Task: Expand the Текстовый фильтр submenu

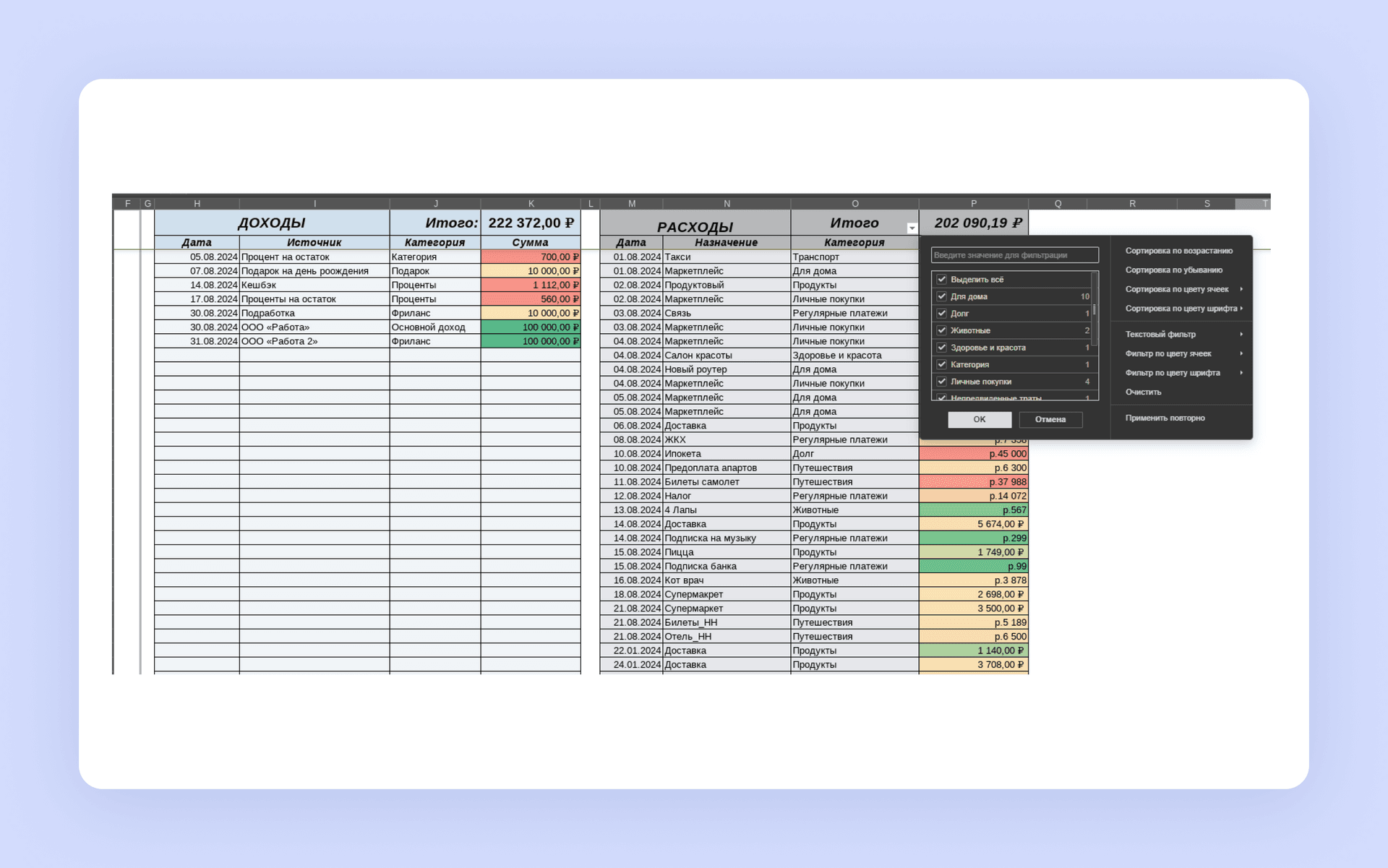Action: 1183,334
